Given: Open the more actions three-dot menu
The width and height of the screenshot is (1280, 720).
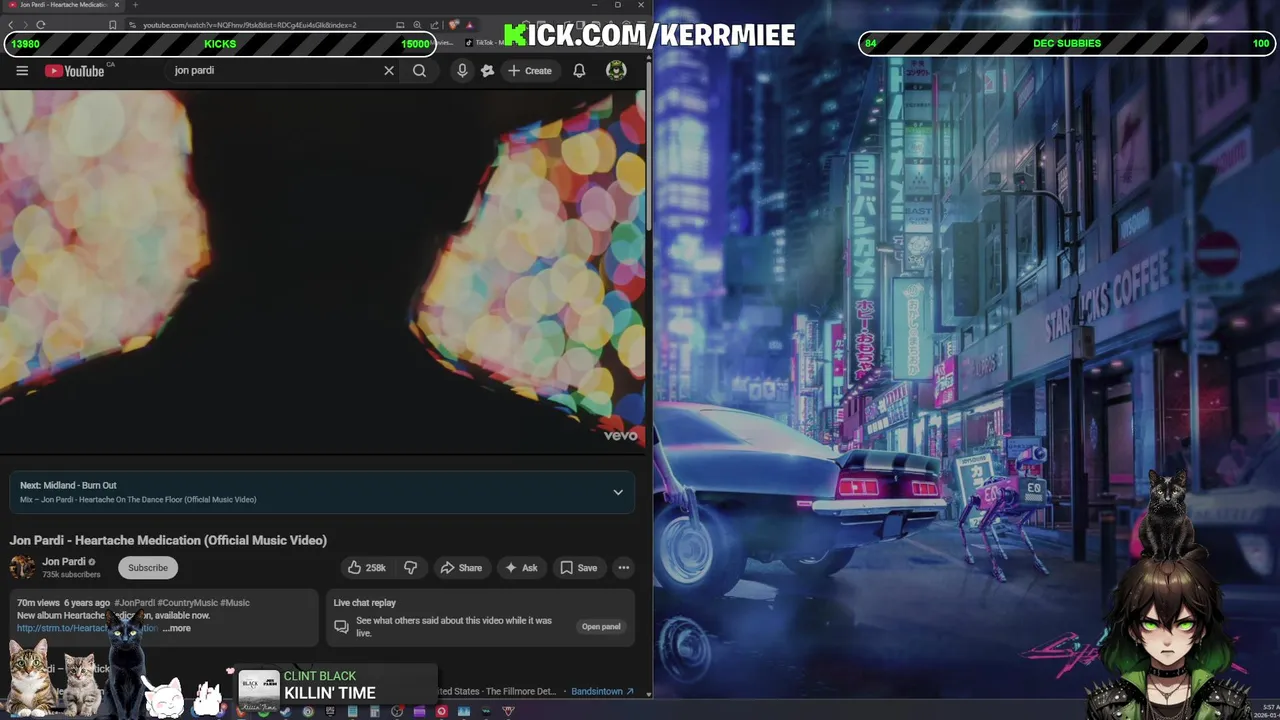Looking at the screenshot, I should 623,567.
